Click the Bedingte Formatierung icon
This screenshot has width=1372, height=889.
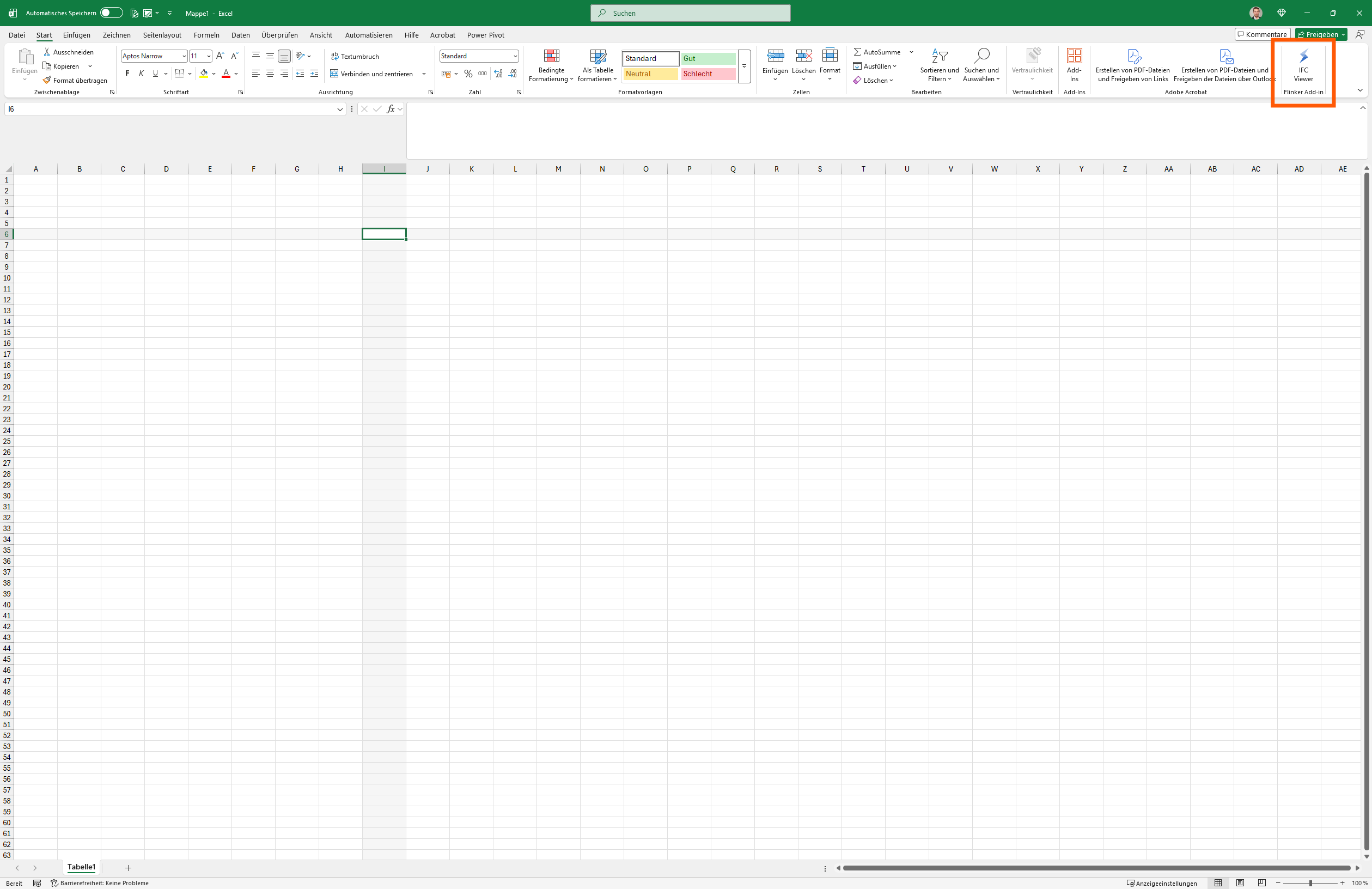[x=551, y=56]
